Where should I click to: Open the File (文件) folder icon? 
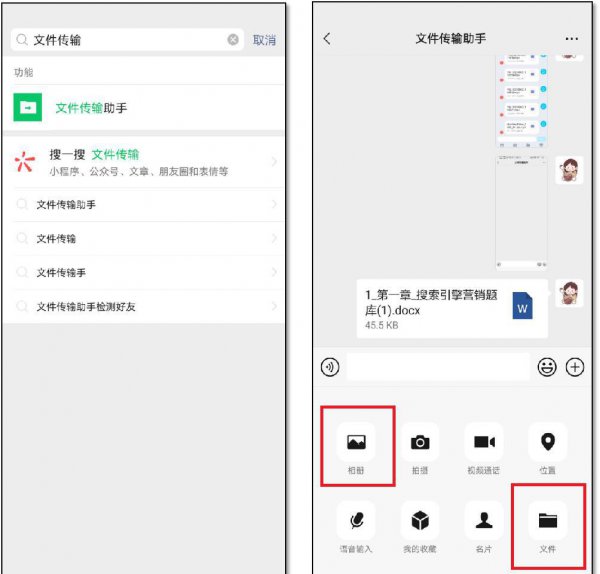click(x=547, y=520)
